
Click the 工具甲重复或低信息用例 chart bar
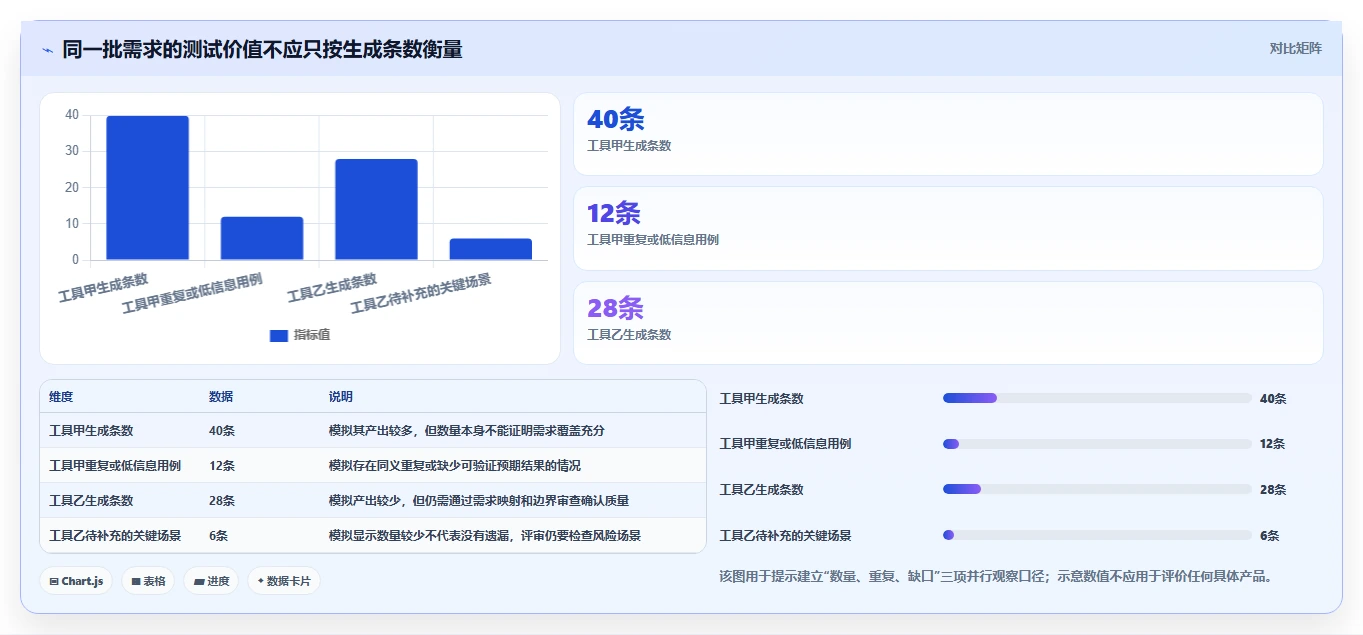[262, 238]
